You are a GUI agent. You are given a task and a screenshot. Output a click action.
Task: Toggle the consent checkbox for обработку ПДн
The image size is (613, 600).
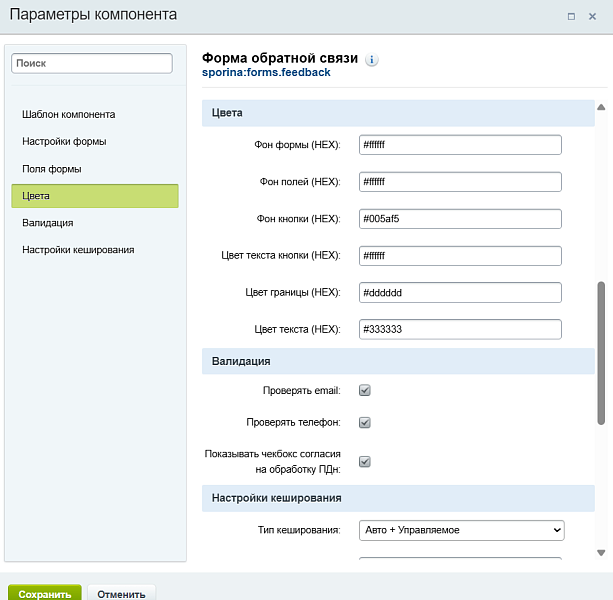pos(365,461)
